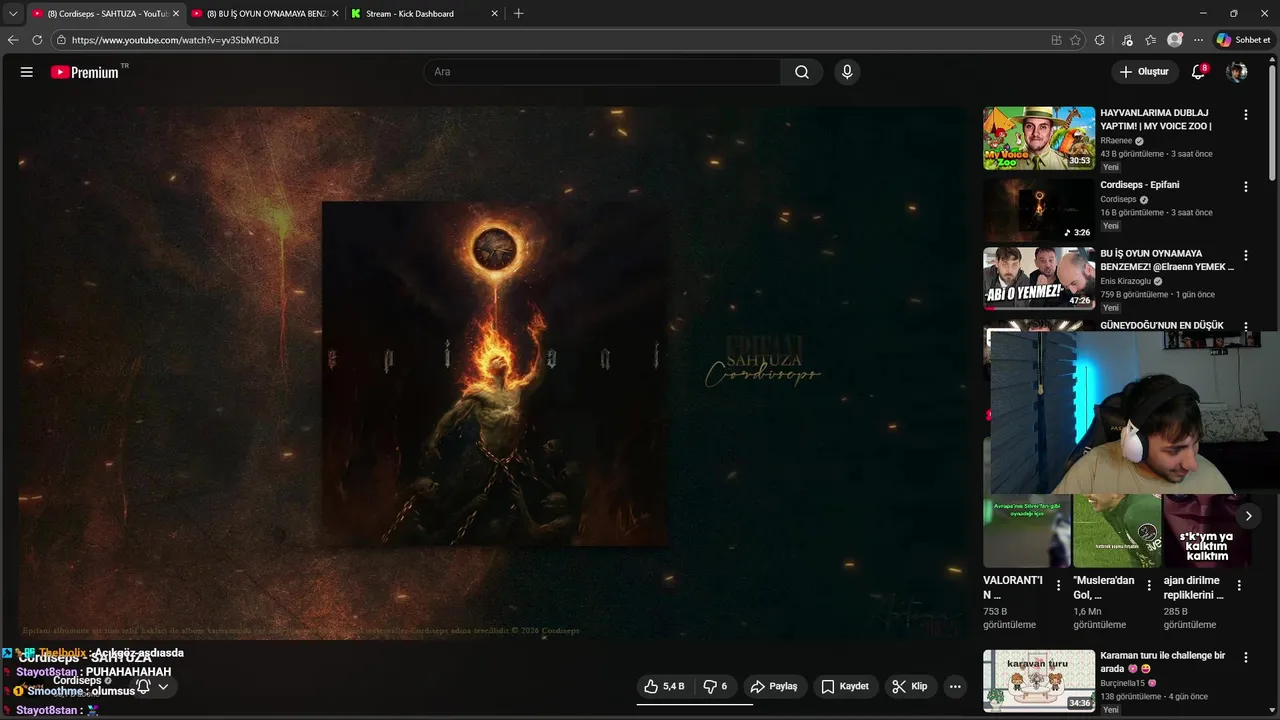Open the karavan turu thumbnail
The height and width of the screenshot is (720, 1280).
1039,681
